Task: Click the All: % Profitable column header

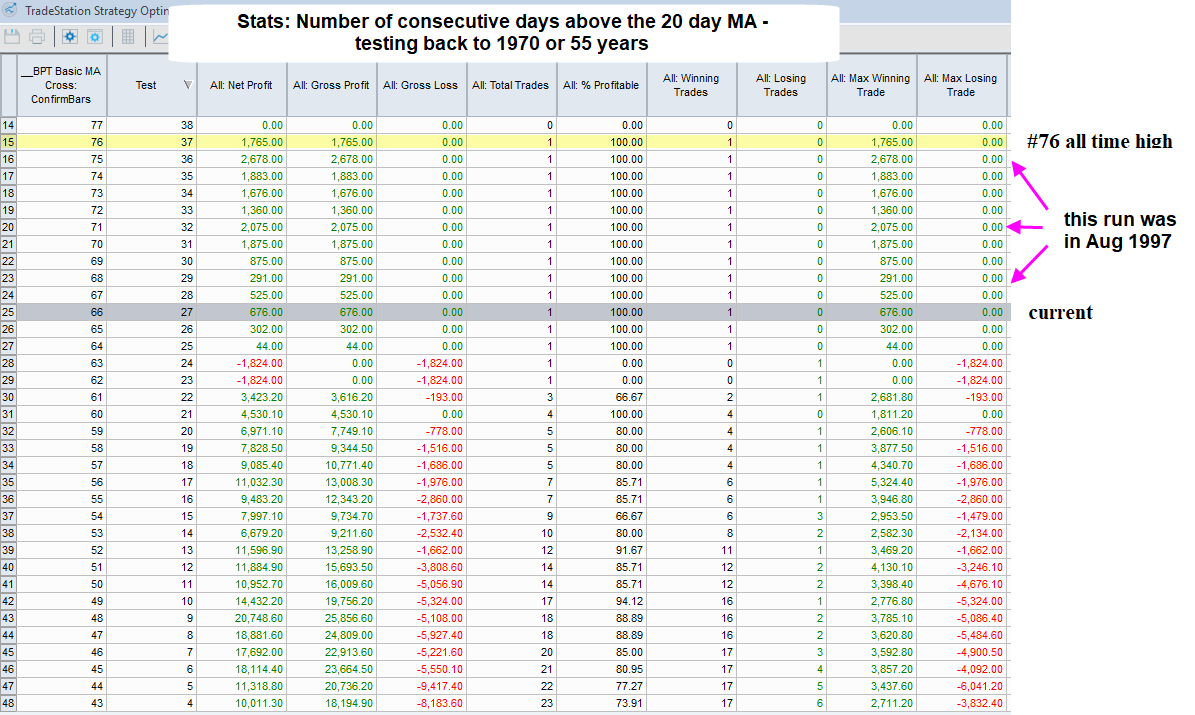Action: coord(601,85)
